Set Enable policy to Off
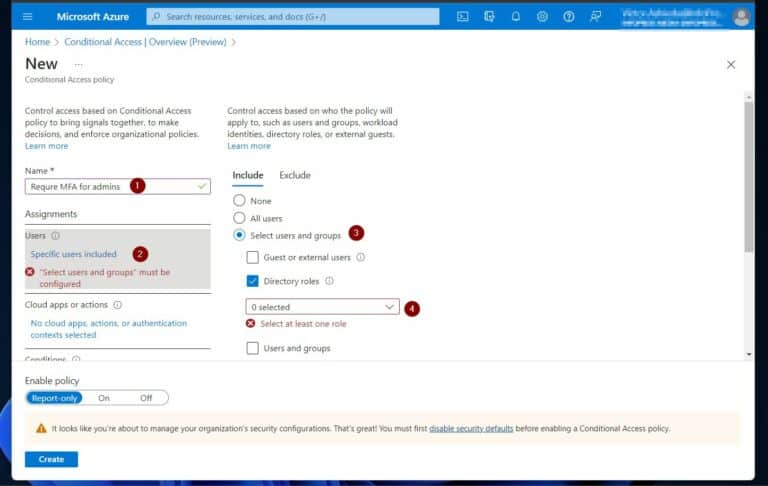The height and width of the screenshot is (486, 768). [146, 398]
